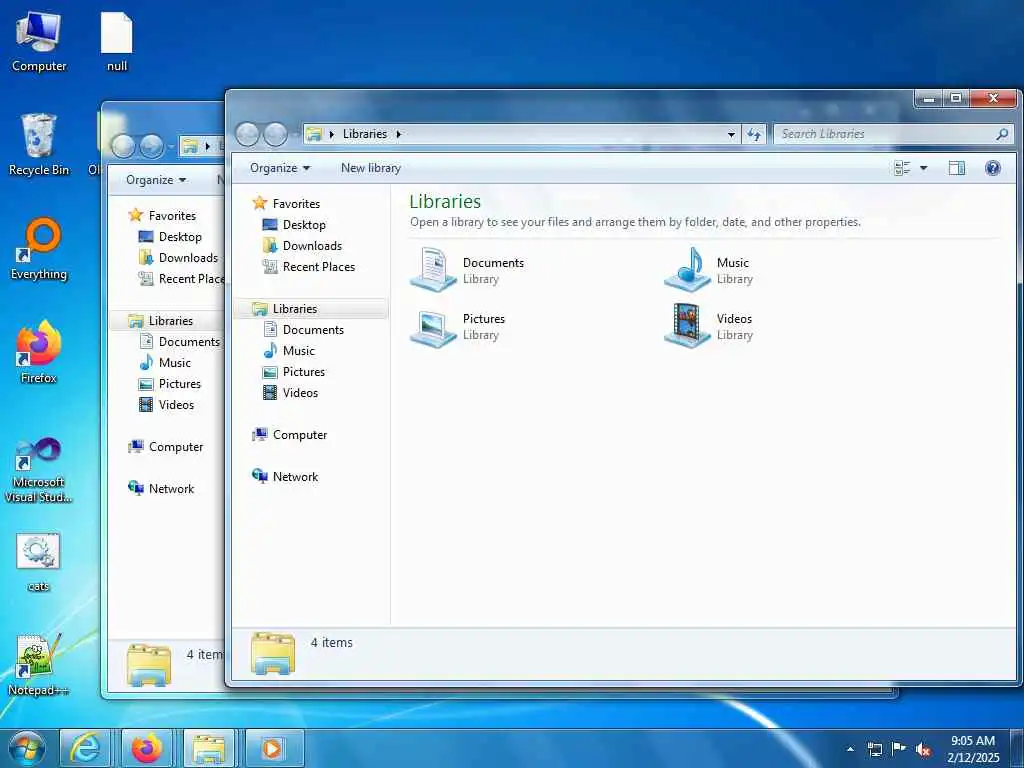Image resolution: width=1024 pixels, height=768 pixels.
Task: Click the muted volume tray icon
Action: [x=923, y=750]
